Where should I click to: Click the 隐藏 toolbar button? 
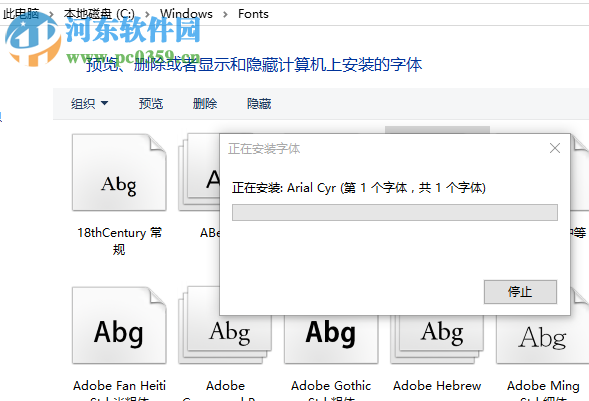point(259,103)
